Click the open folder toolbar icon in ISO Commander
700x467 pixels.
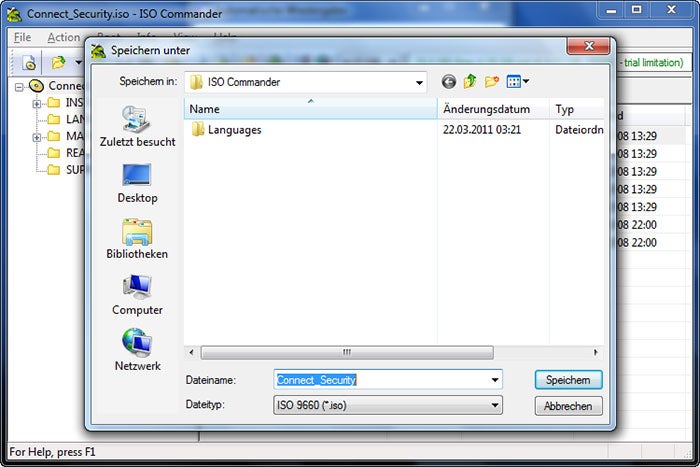tap(58, 63)
